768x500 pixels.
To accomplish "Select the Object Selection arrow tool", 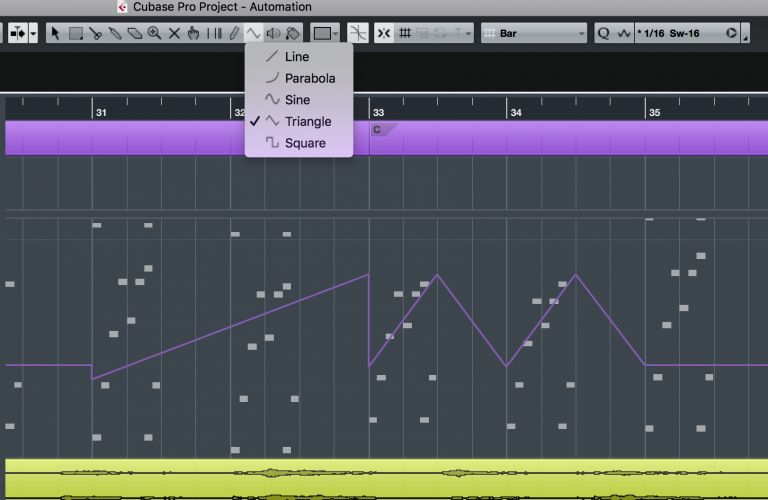I will point(55,33).
